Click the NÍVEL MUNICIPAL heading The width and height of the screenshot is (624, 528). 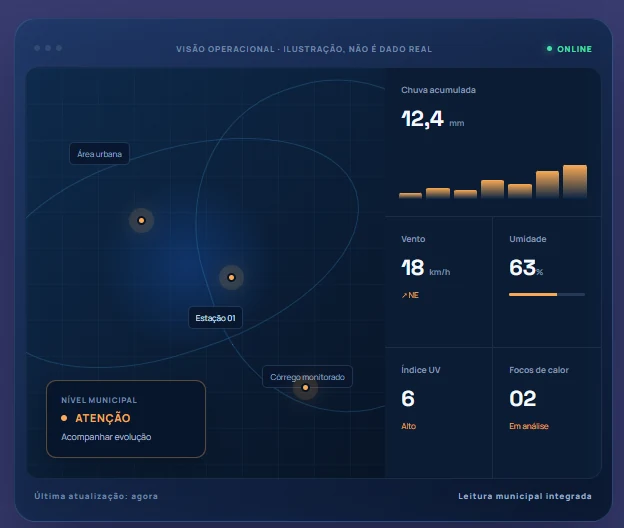click(99, 400)
